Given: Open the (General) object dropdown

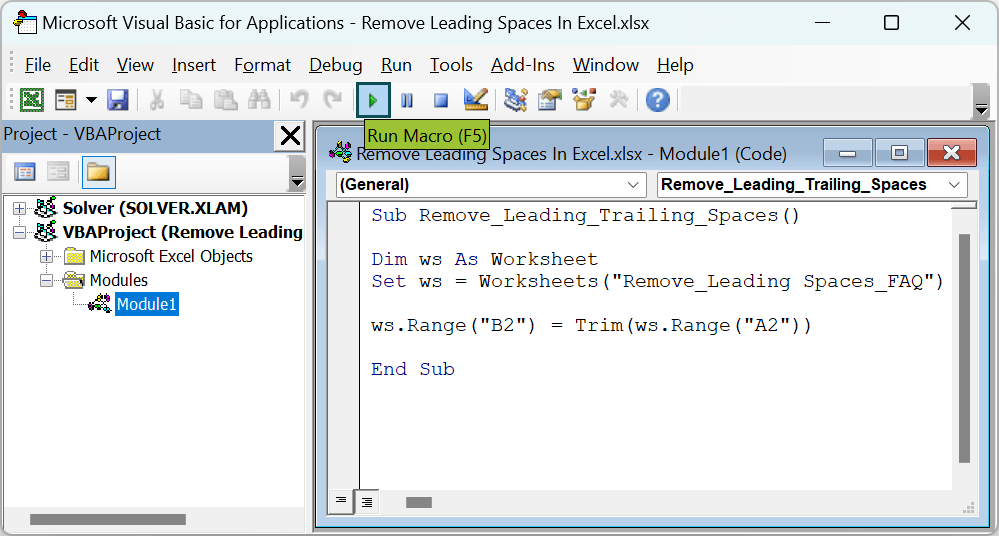Looking at the screenshot, I should (x=491, y=185).
